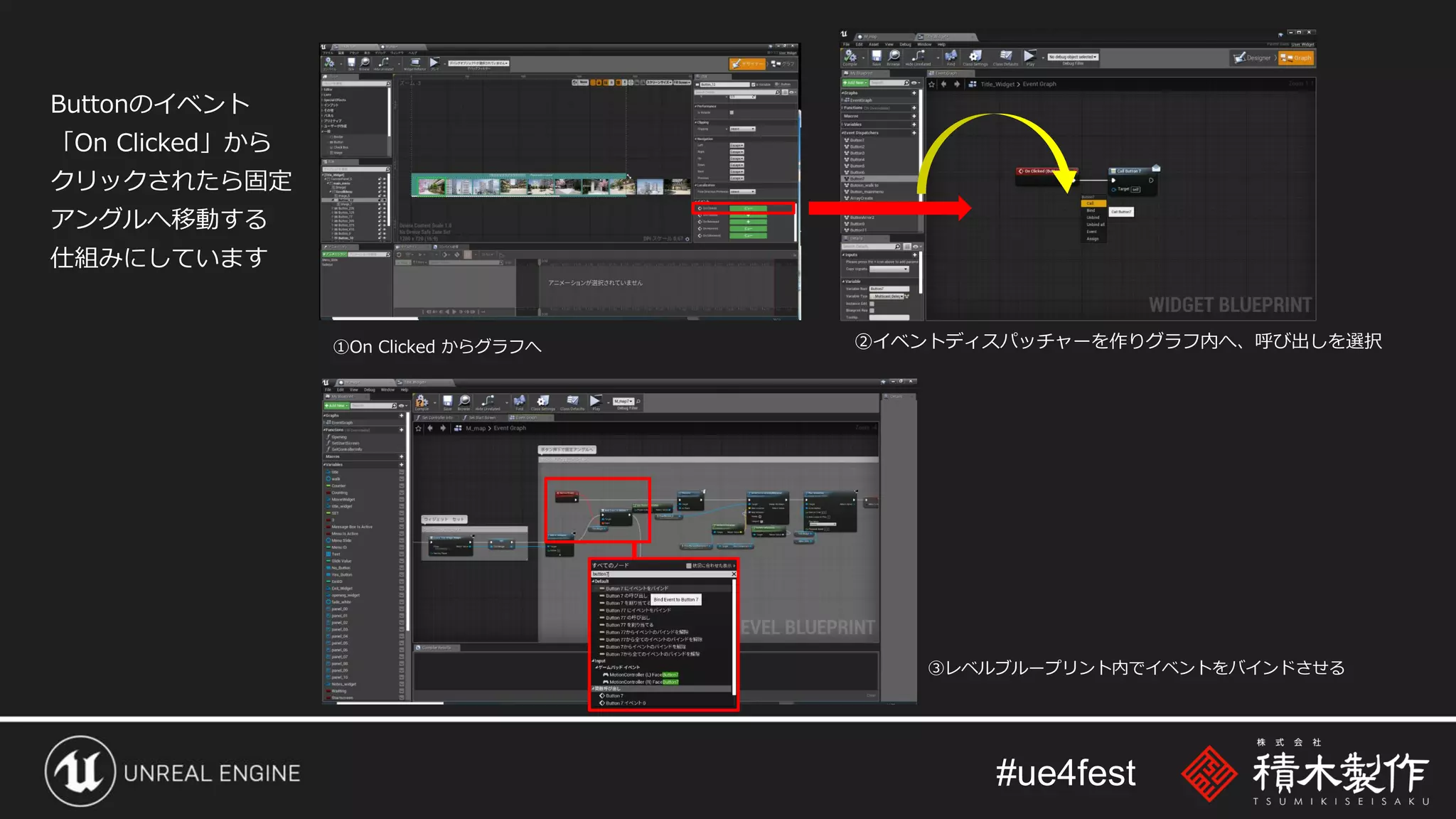Open the Copy signature dropdown under Inputs
The height and width of the screenshot is (819, 1456).
tap(889, 269)
